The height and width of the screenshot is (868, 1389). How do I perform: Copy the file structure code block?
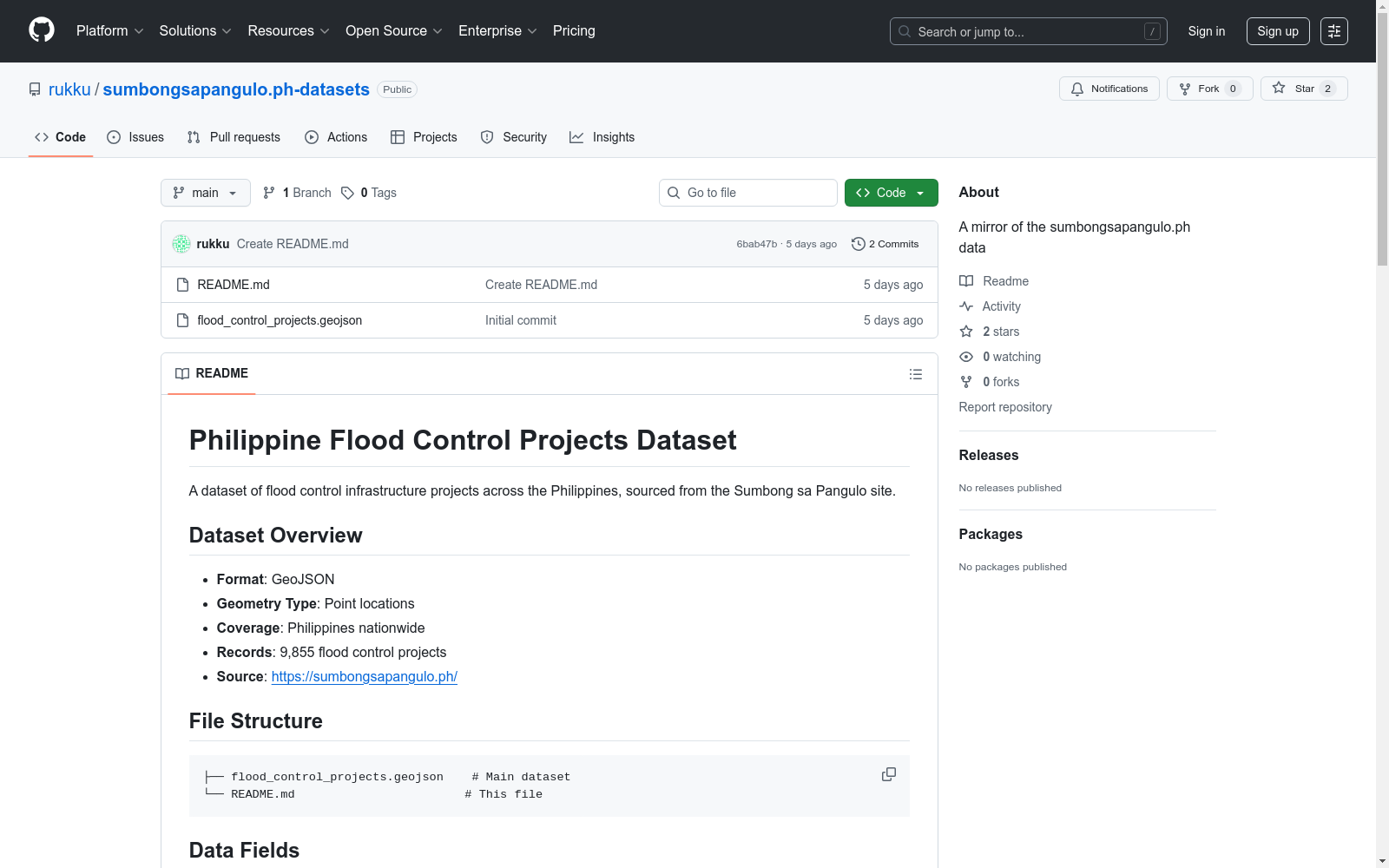click(x=889, y=774)
